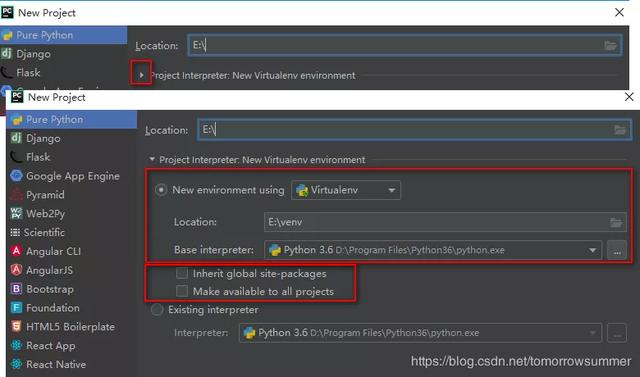Collapse the Project Interpreter section
The height and width of the screenshot is (377, 640).
click(x=152, y=160)
